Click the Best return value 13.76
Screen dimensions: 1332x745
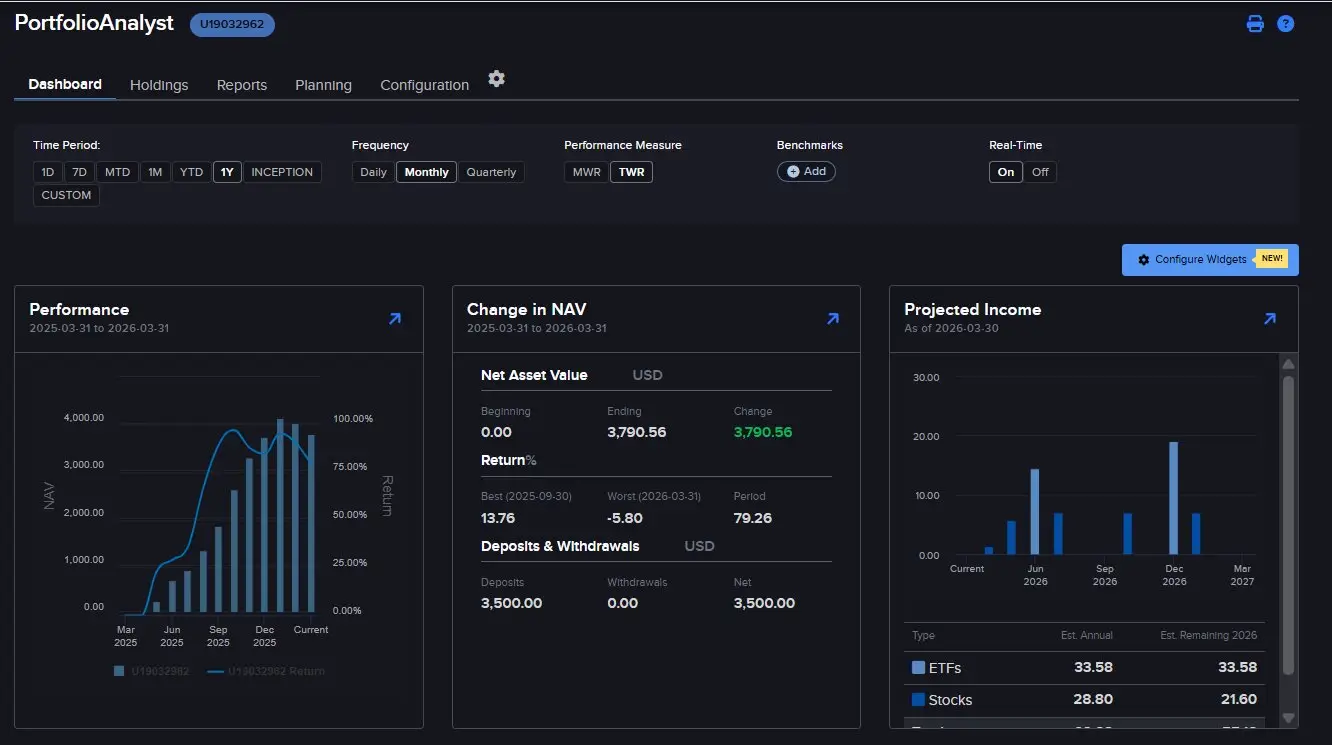coord(498,518)
